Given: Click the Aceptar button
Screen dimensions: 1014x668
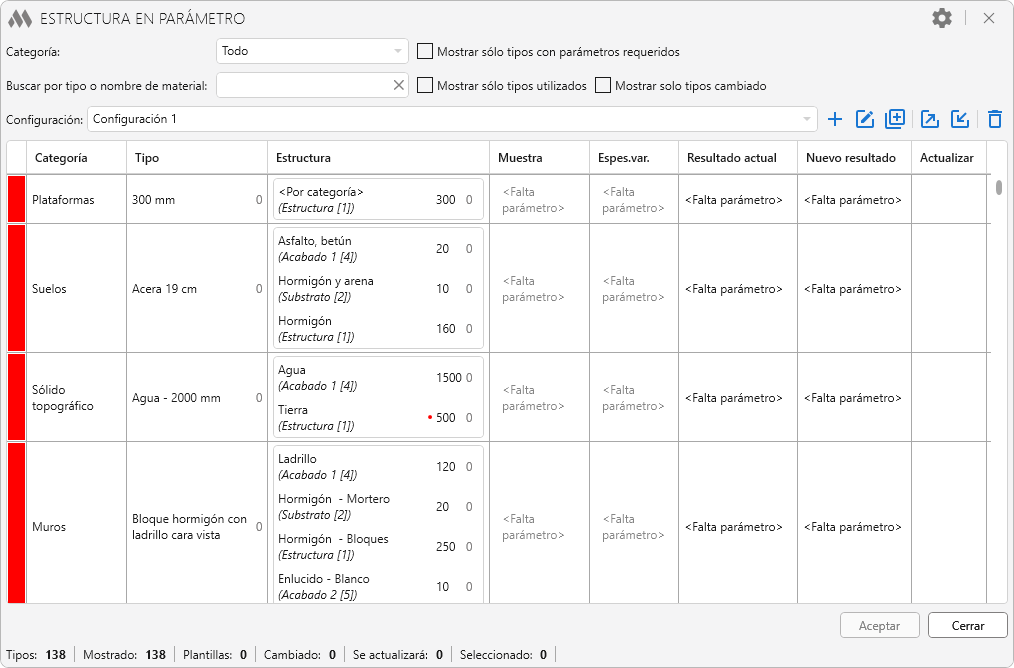Looking at the screenshot, I should click(880, 626).
